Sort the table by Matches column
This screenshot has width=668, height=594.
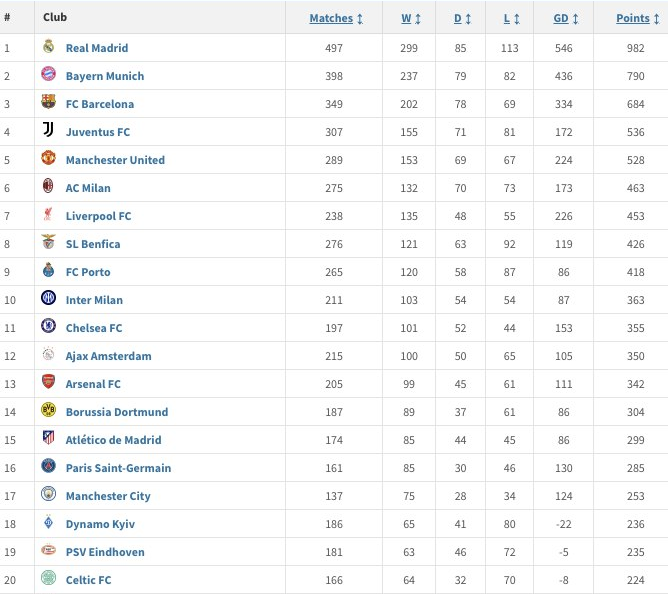336,18
